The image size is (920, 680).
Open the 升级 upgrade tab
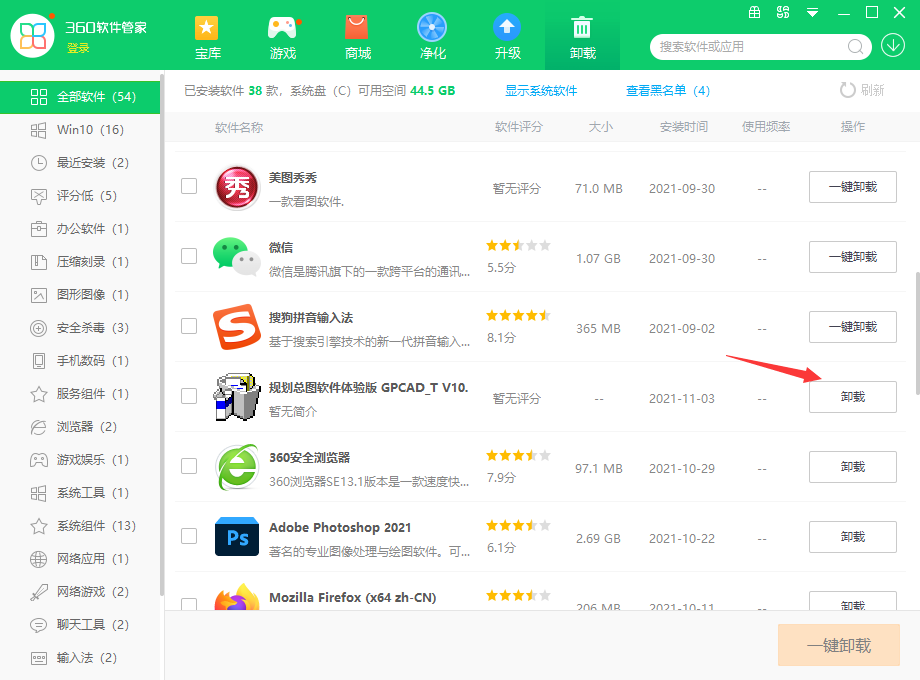(508, 38)
